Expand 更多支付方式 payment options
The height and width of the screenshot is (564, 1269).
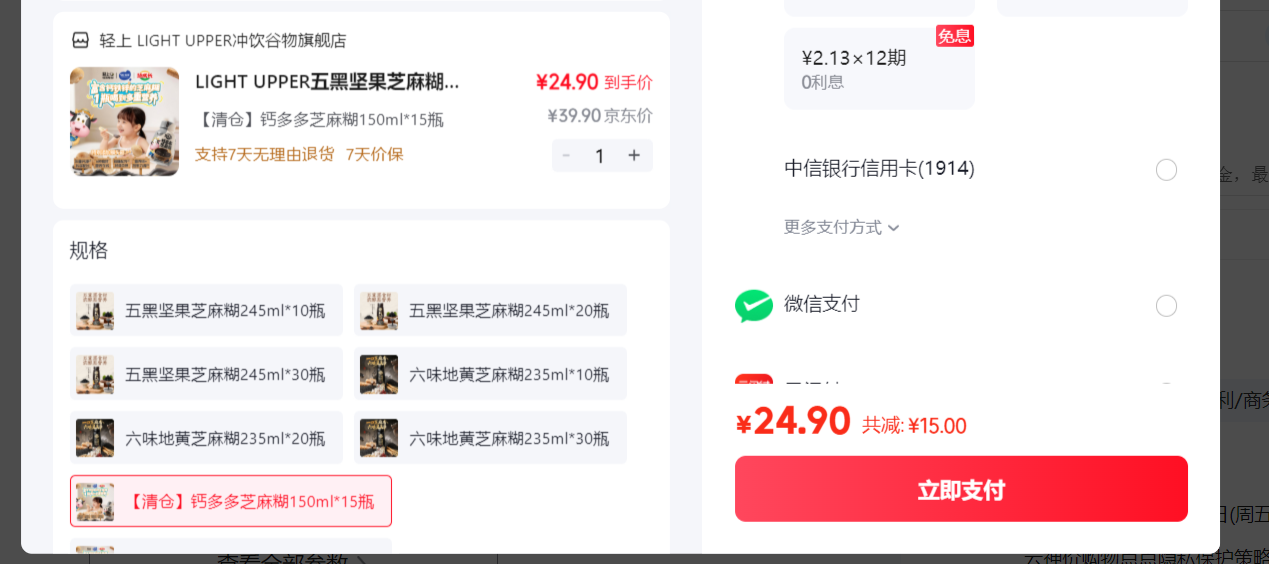842,228
